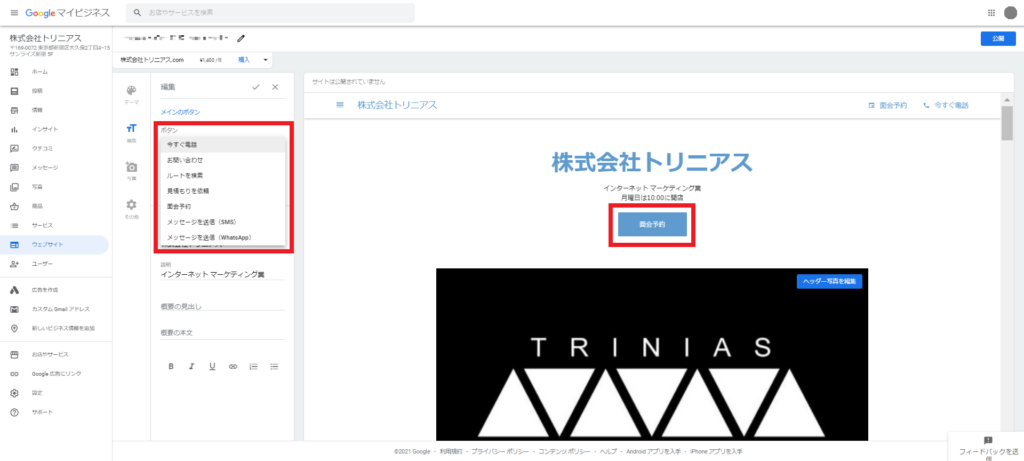Choose 今すぐ電話 from button dropdown
1024x461 pixels.
click(223, 144)
